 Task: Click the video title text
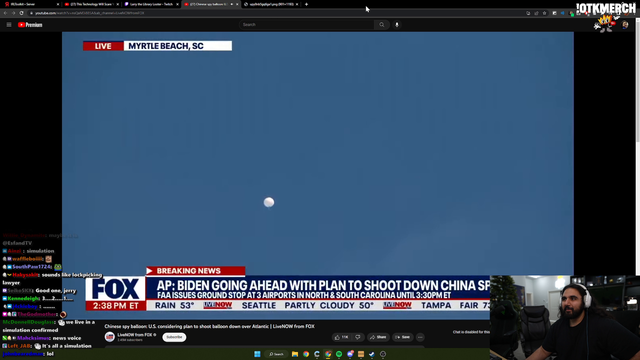209,326
